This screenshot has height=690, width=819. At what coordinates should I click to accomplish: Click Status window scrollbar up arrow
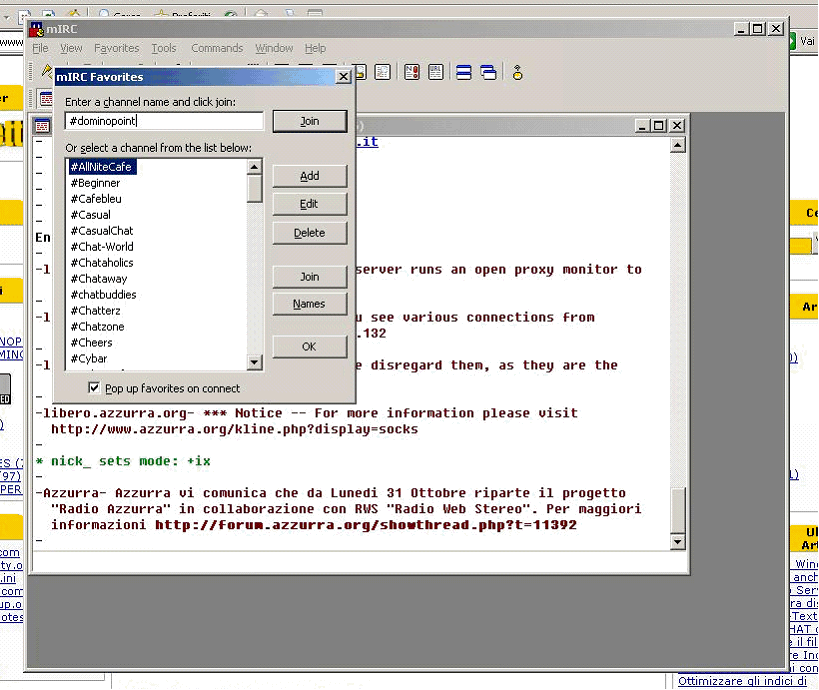pos(677,145)
